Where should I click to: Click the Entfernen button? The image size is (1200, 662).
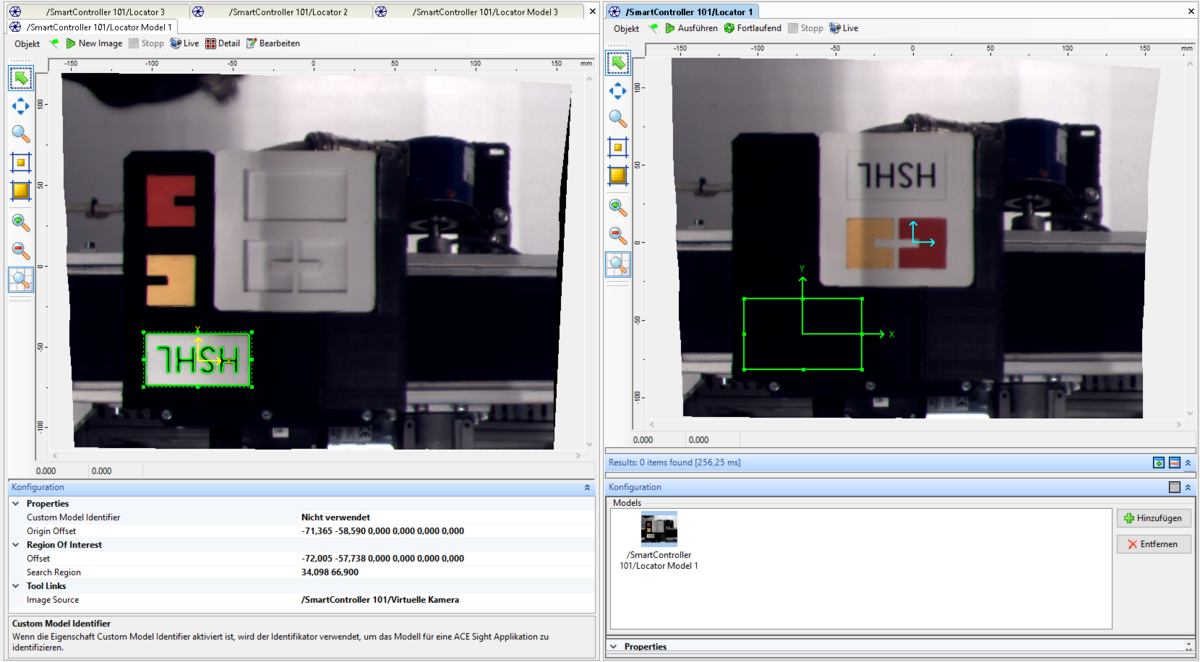click(x=1153, y=544)
